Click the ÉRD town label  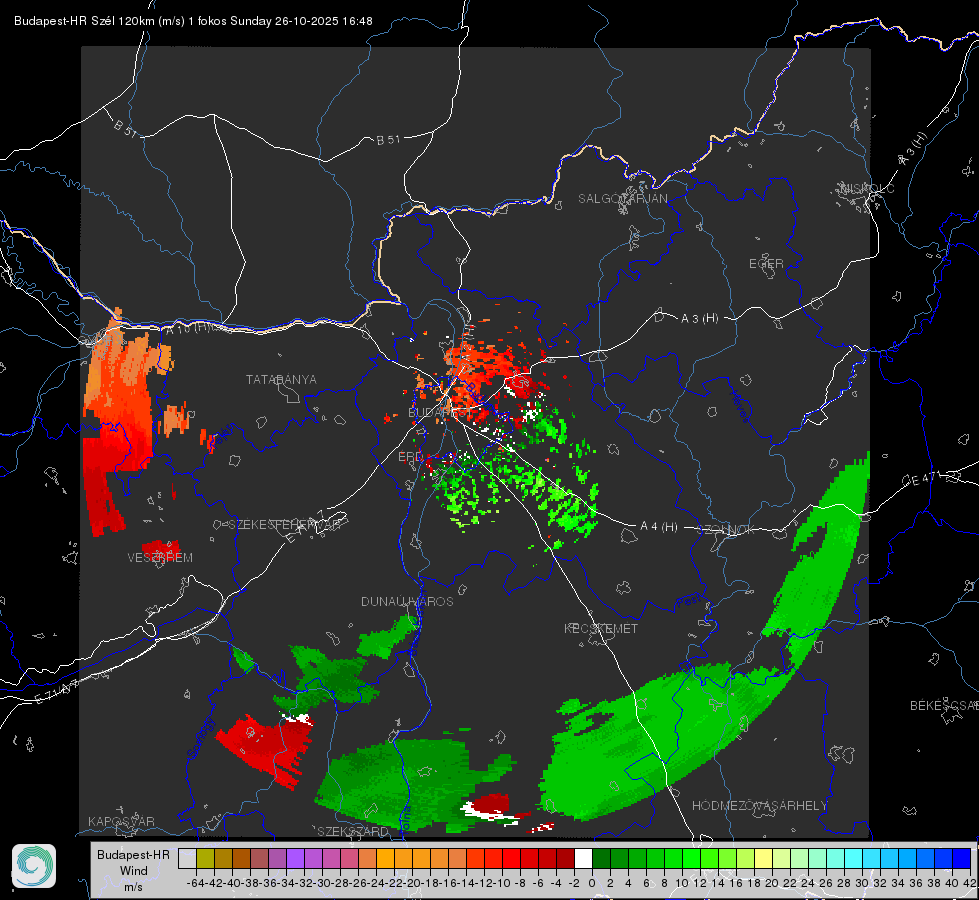(410, 457)
